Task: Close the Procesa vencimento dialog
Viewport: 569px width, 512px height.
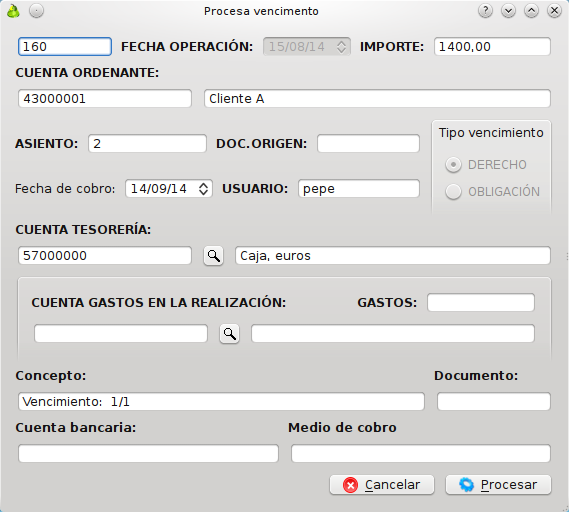Action: 554,11
